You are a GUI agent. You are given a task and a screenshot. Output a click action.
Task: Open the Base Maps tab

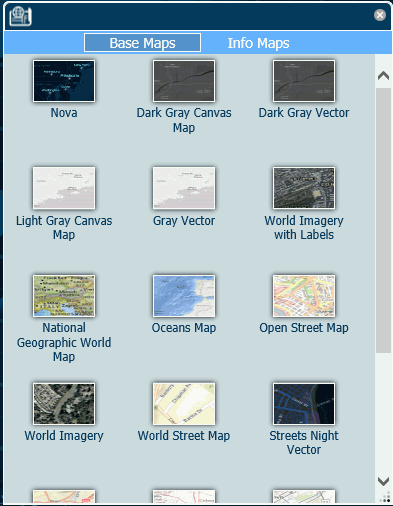142,43
